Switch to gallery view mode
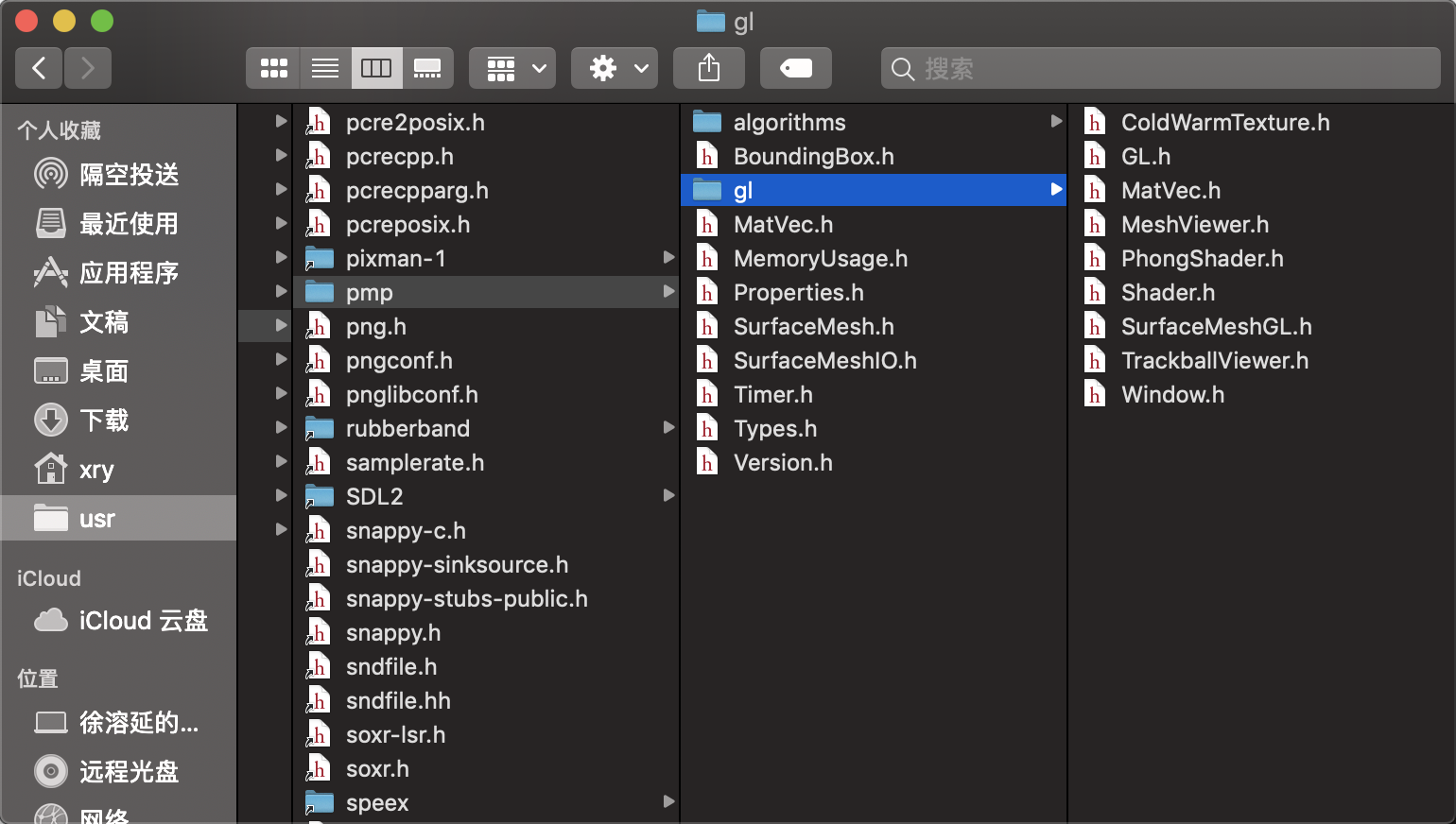The image size is (1456, 824). coord(428,68)
